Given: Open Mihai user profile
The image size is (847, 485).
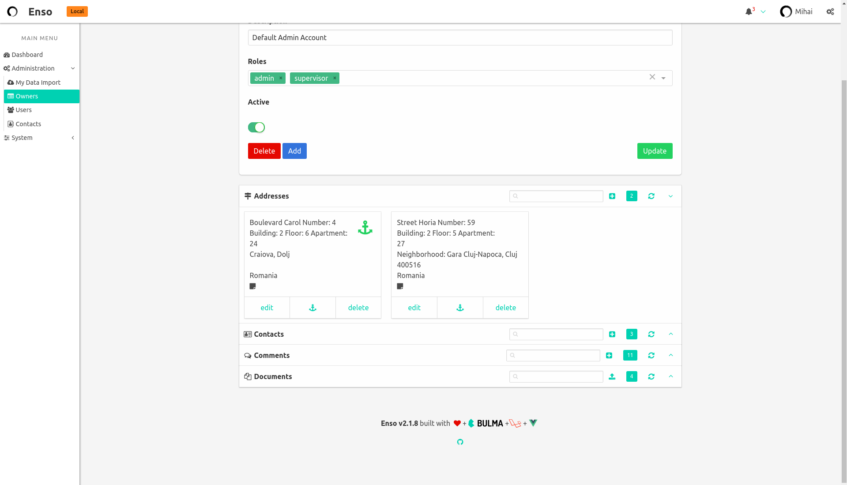Looking at the screenshot, I should coord(796,11).
